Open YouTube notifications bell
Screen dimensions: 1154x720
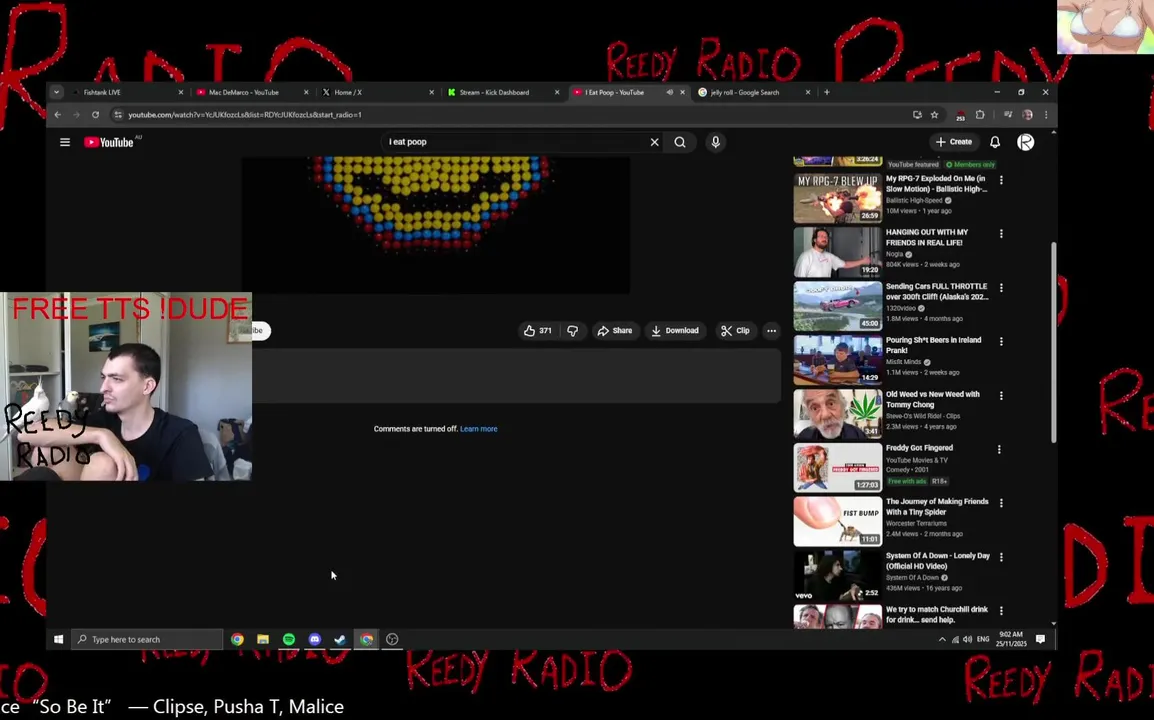click(995, 142)
